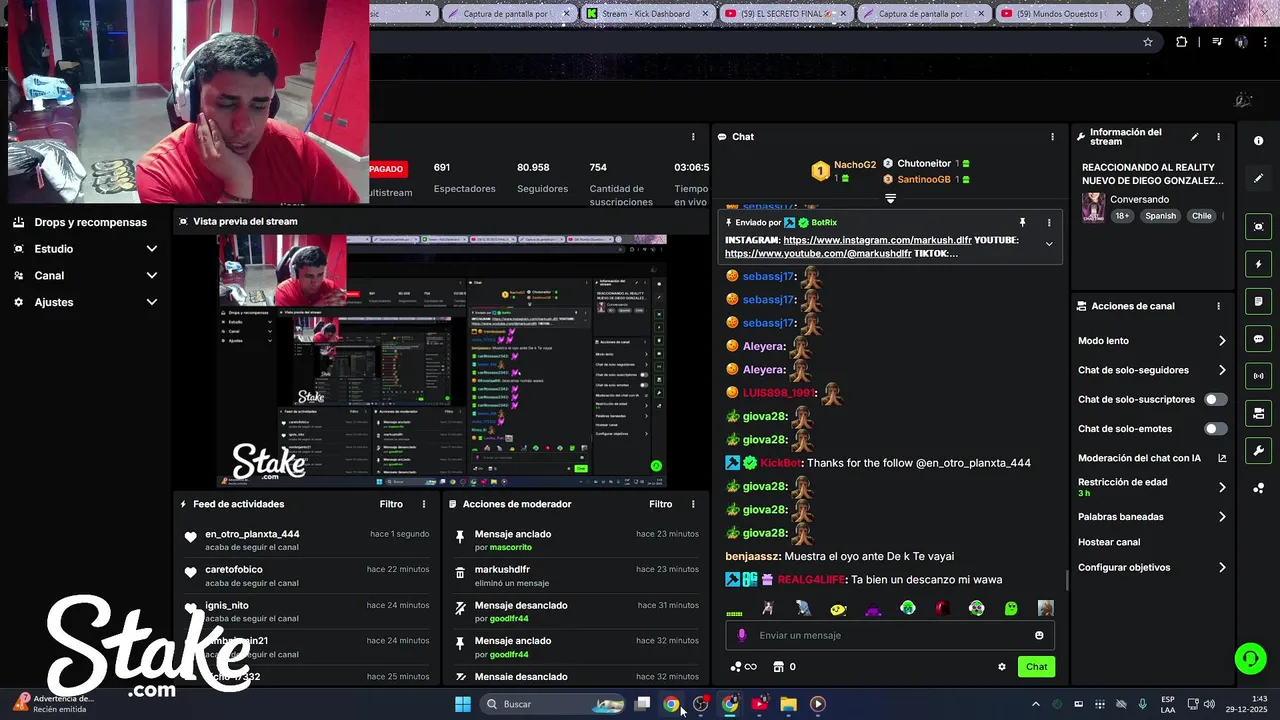Select the green ghost emote in emote row
The image size is (1280, 720).
click(x=1011, y=608)
